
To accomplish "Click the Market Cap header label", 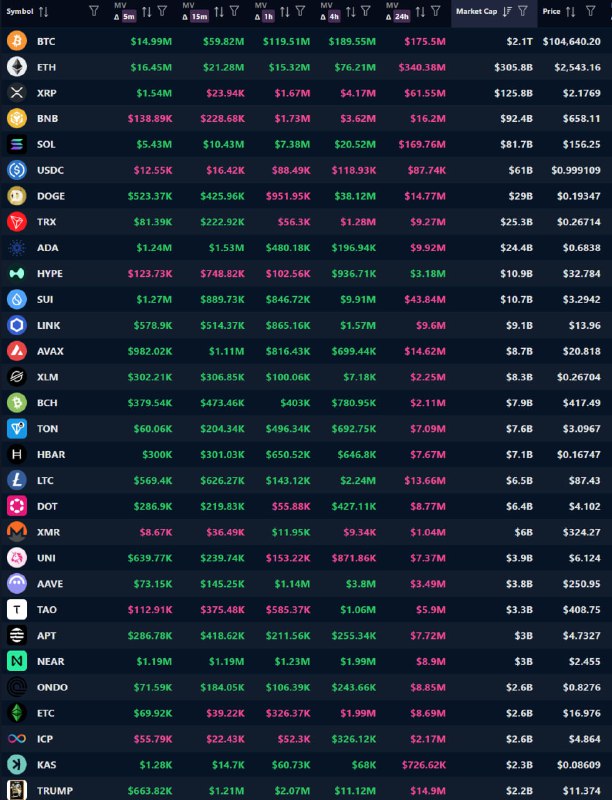I will coord(476,11).
